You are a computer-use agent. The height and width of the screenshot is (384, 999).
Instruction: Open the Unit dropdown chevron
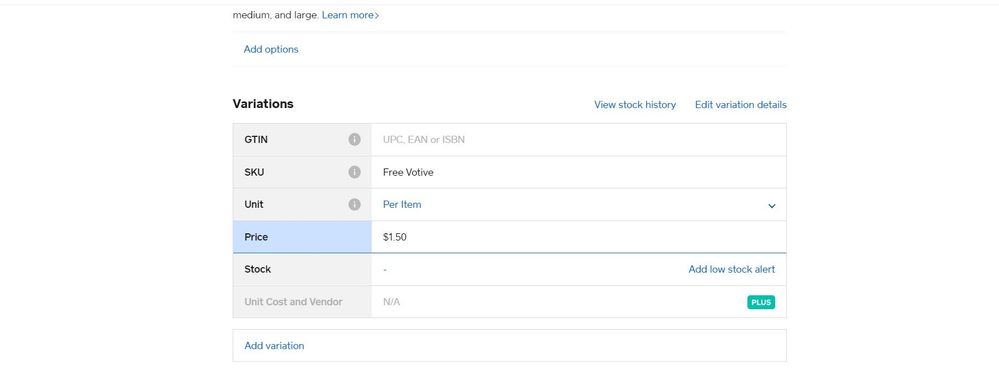(x=772, y=206)
